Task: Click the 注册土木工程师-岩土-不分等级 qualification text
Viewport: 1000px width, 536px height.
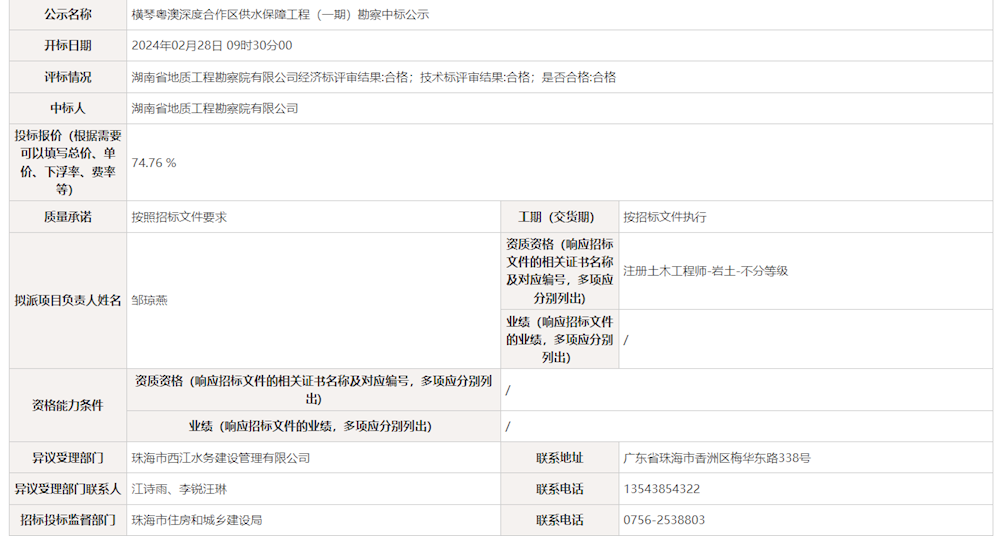Action: coord(705,270)
